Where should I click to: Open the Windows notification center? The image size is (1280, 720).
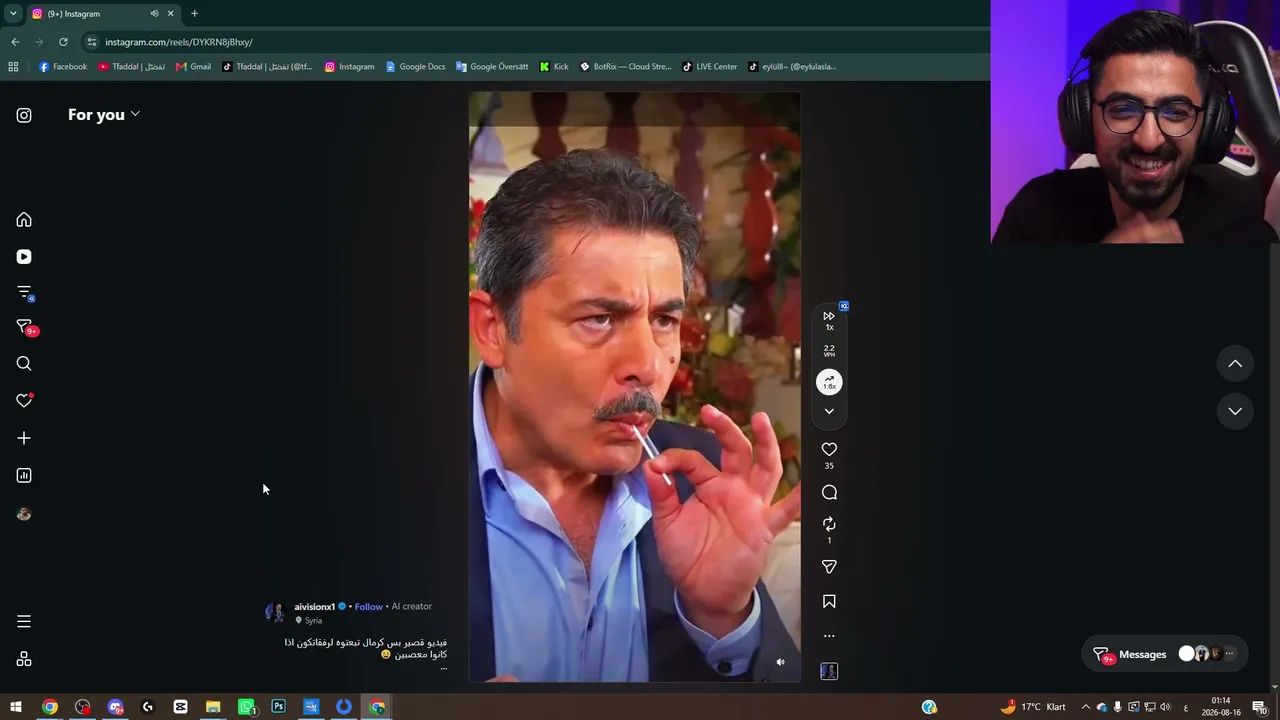[x=1260, y=707]
